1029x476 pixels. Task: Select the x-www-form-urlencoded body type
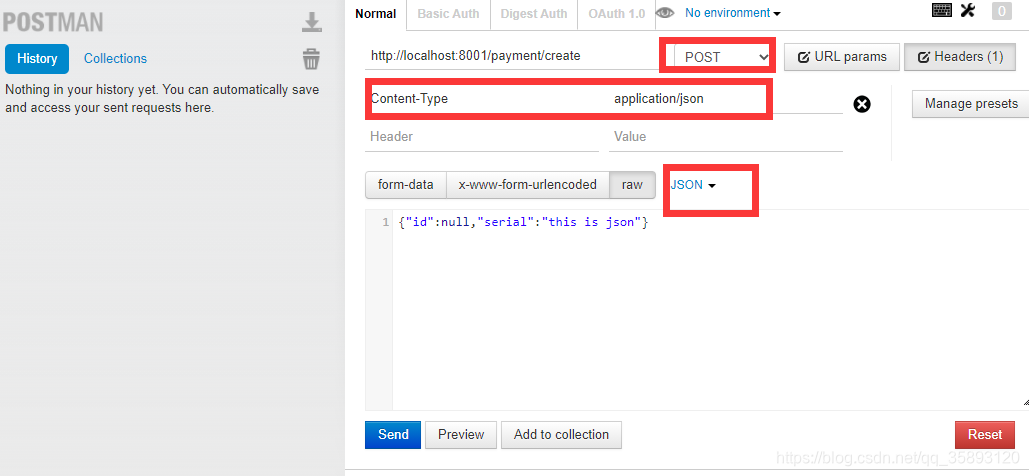tap(528, 184)
